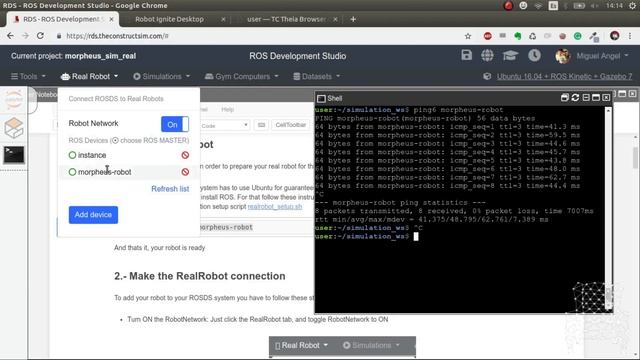Click the save project floppy icon
This screenshot has width=640, height=360.
(x=467, y=55)
